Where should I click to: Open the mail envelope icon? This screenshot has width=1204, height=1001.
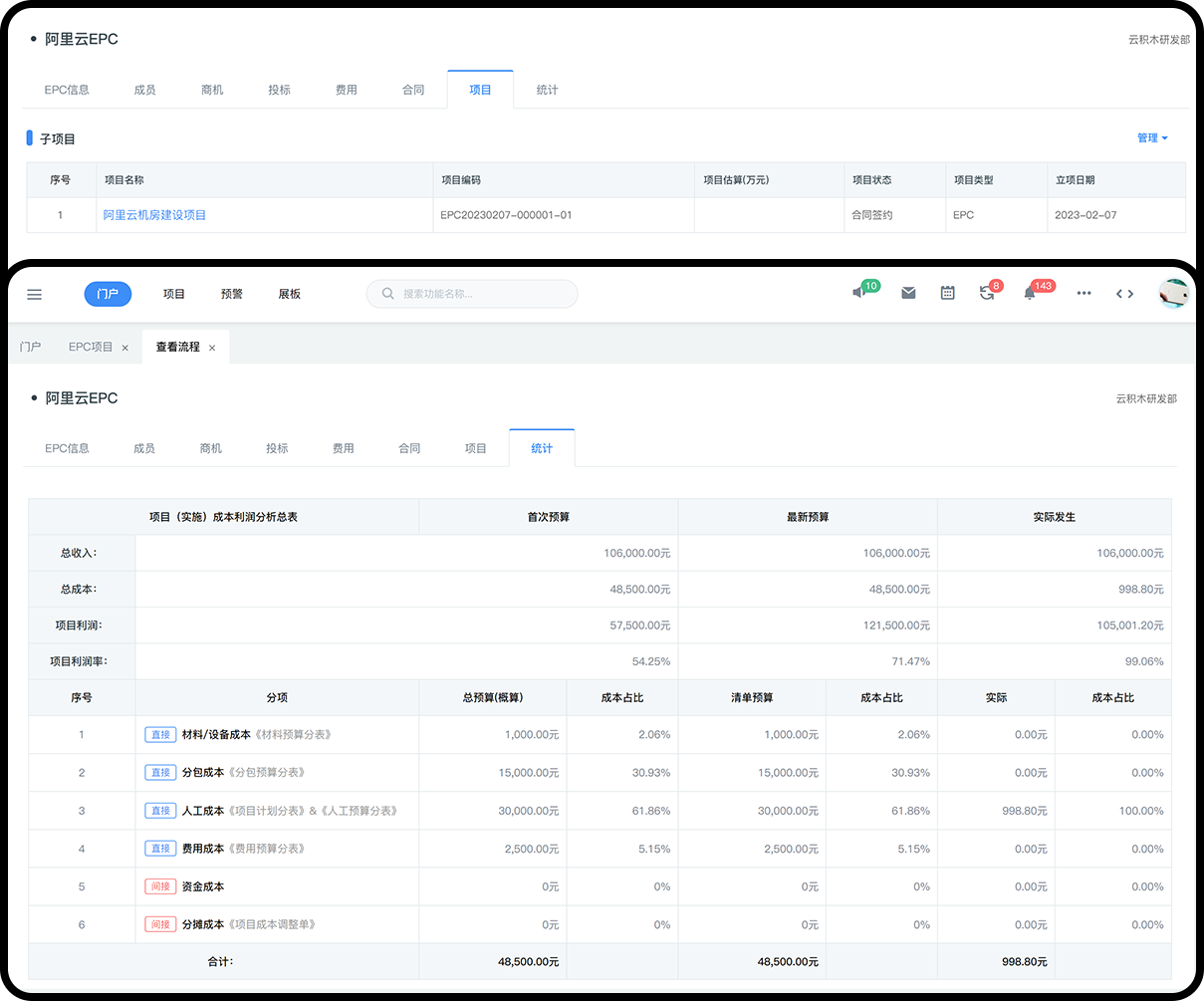point(908,293)
